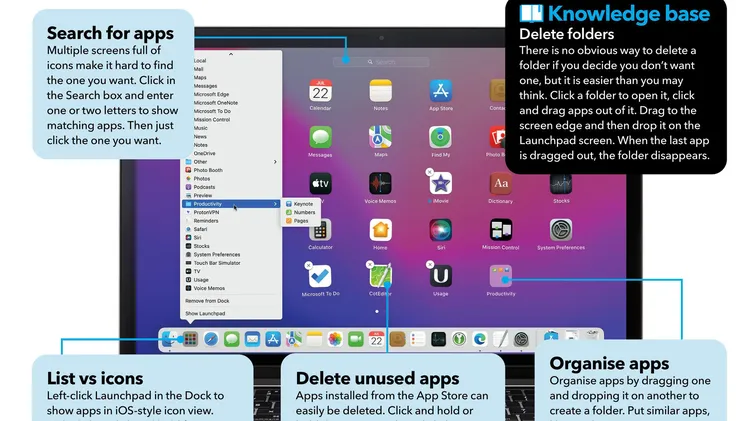Launch Siri from the Launchpad grid
Image resolution: width=750 pixels, height=421 pixels.
pos(441,230)
